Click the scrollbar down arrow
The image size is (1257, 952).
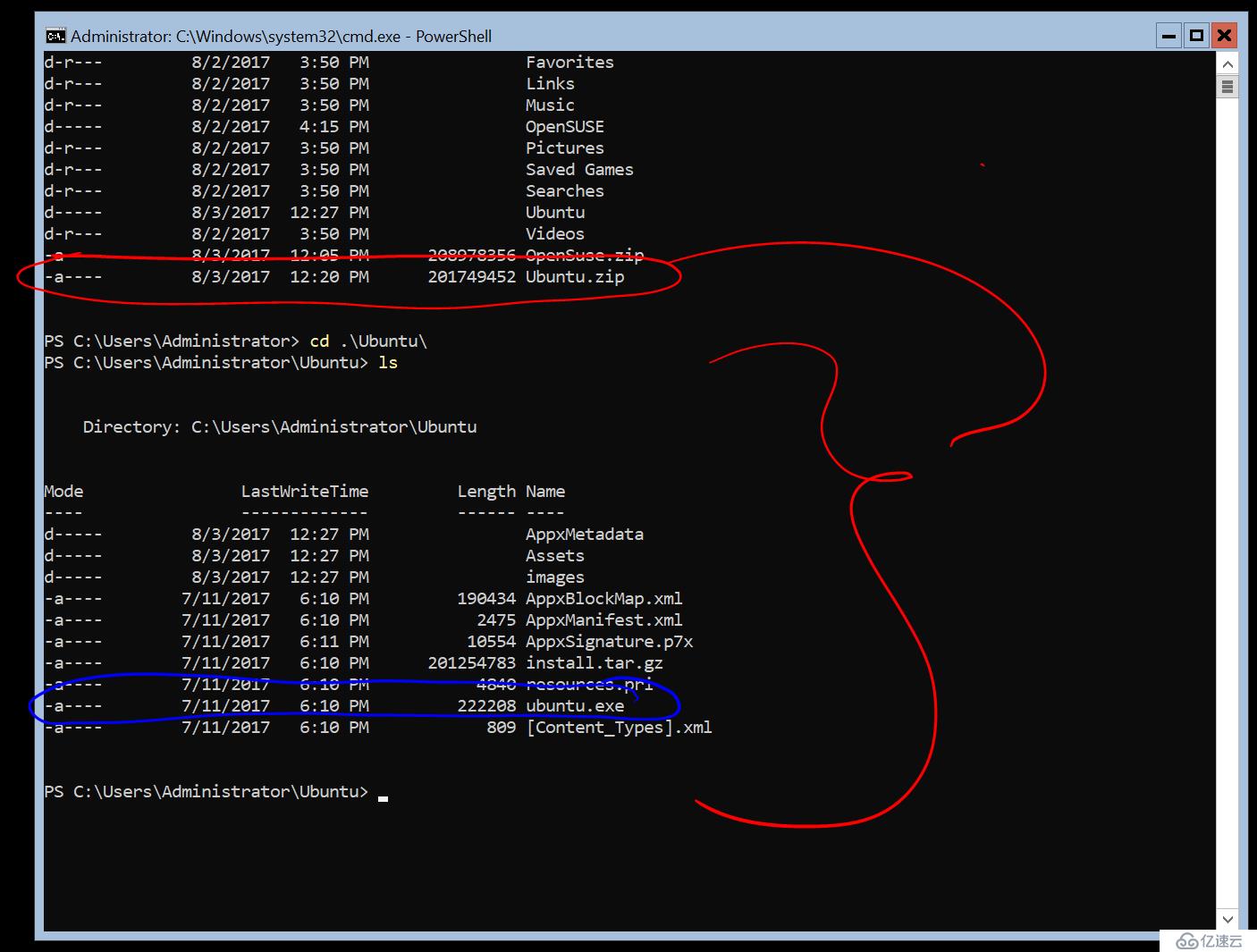[x=1227, y=920]
